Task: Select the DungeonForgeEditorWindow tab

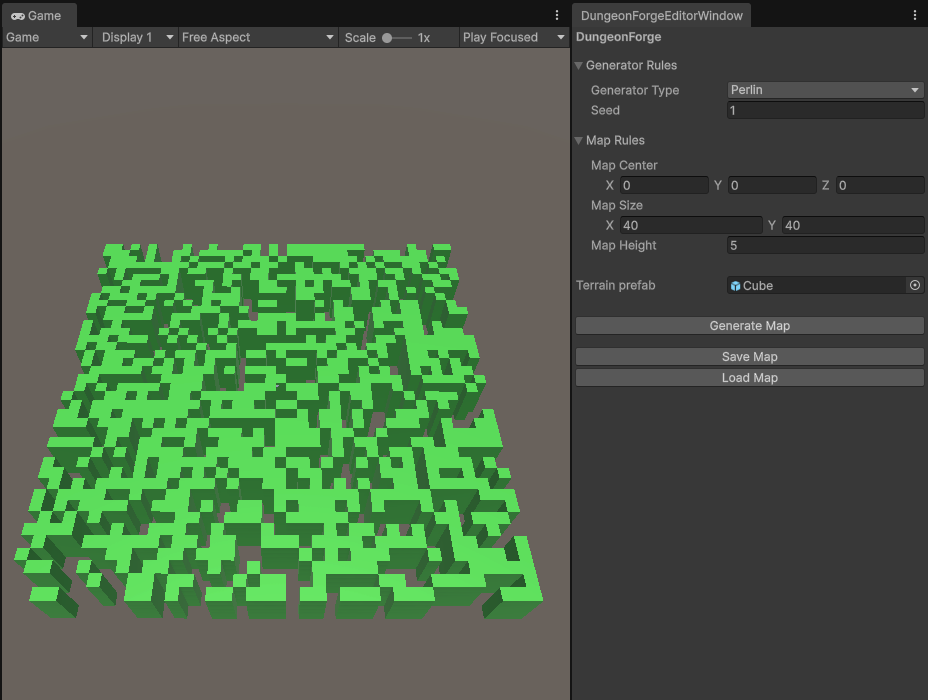Action: [662, 16]
